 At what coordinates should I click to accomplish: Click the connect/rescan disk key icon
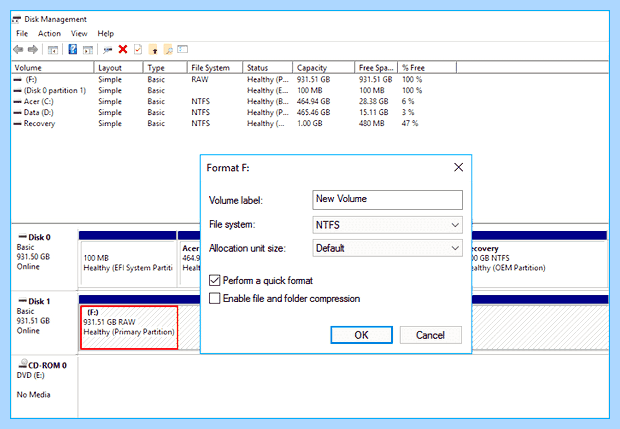coord(108,50)
